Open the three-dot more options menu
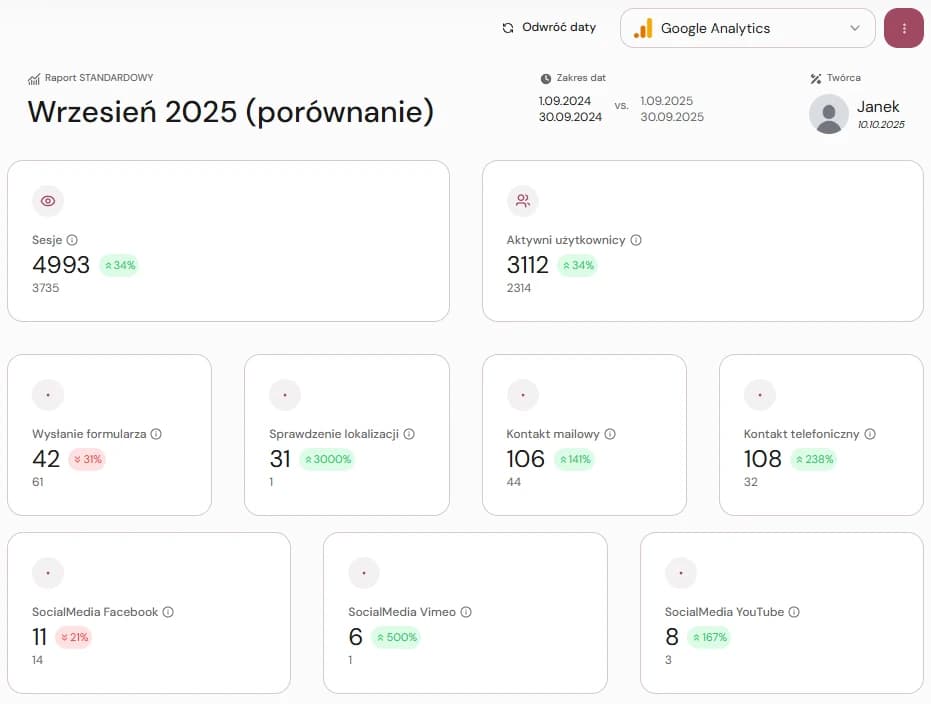The height and width of the screenshot is (704, 931). 904,28
